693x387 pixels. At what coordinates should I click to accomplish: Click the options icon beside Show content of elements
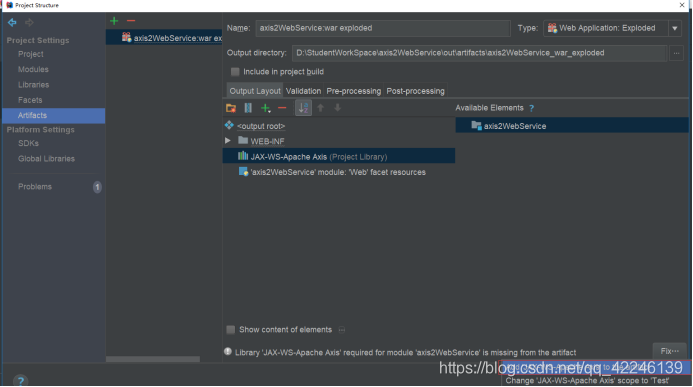(x=342, y=330)
